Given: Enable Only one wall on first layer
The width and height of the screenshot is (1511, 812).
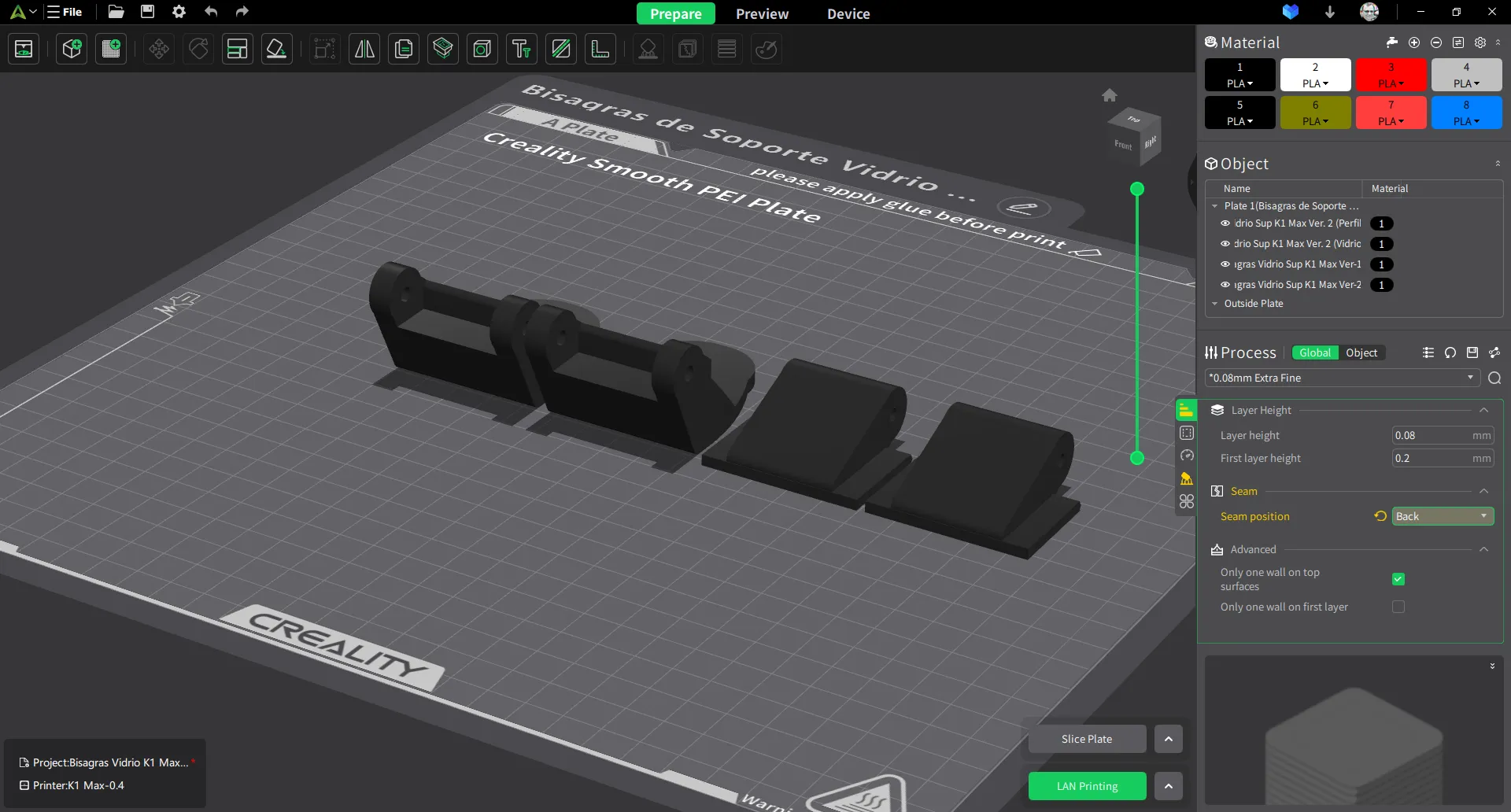Looking at the screenshot, I should point(1398,607).
